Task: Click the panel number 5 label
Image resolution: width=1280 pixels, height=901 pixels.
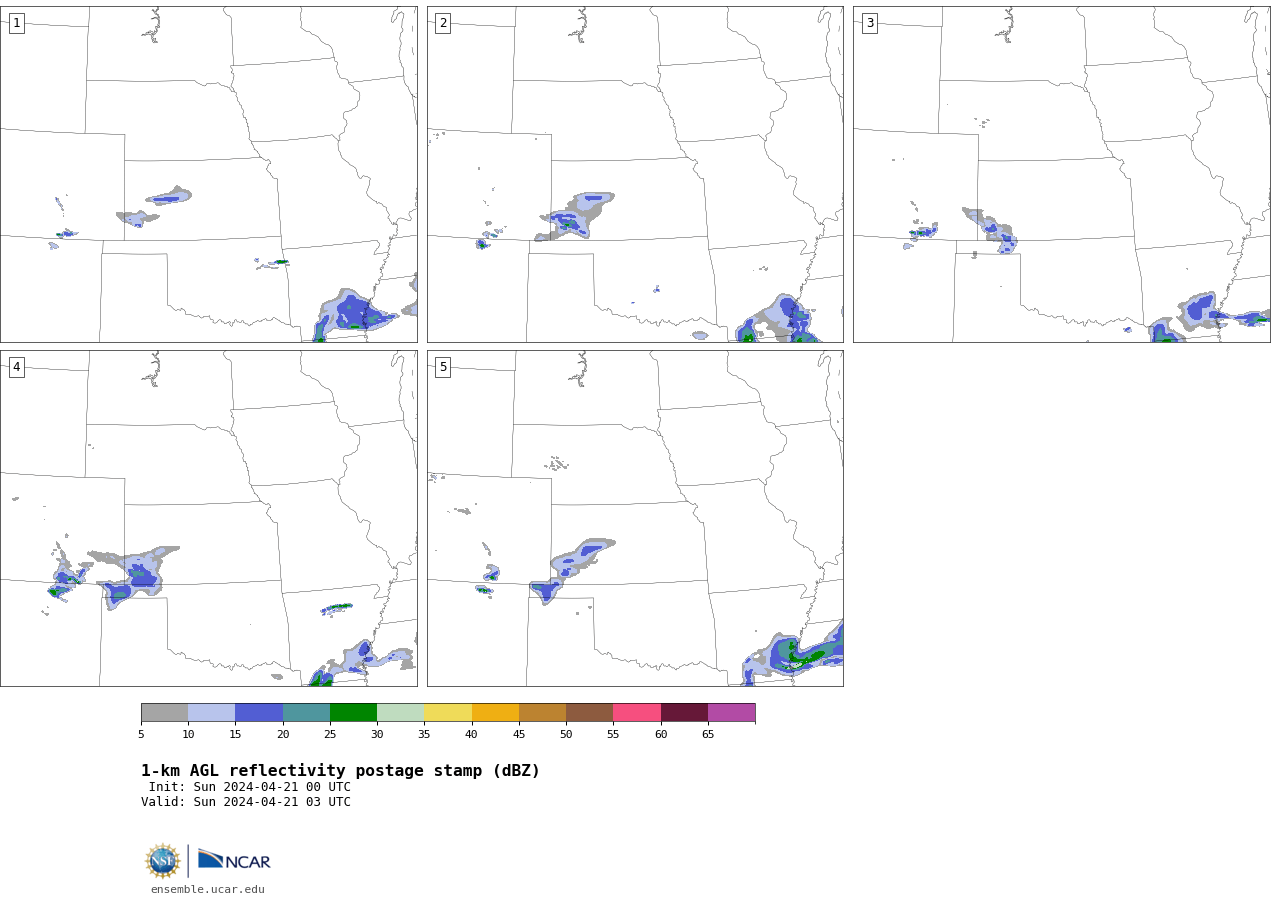Action: (x=443, y=367)
